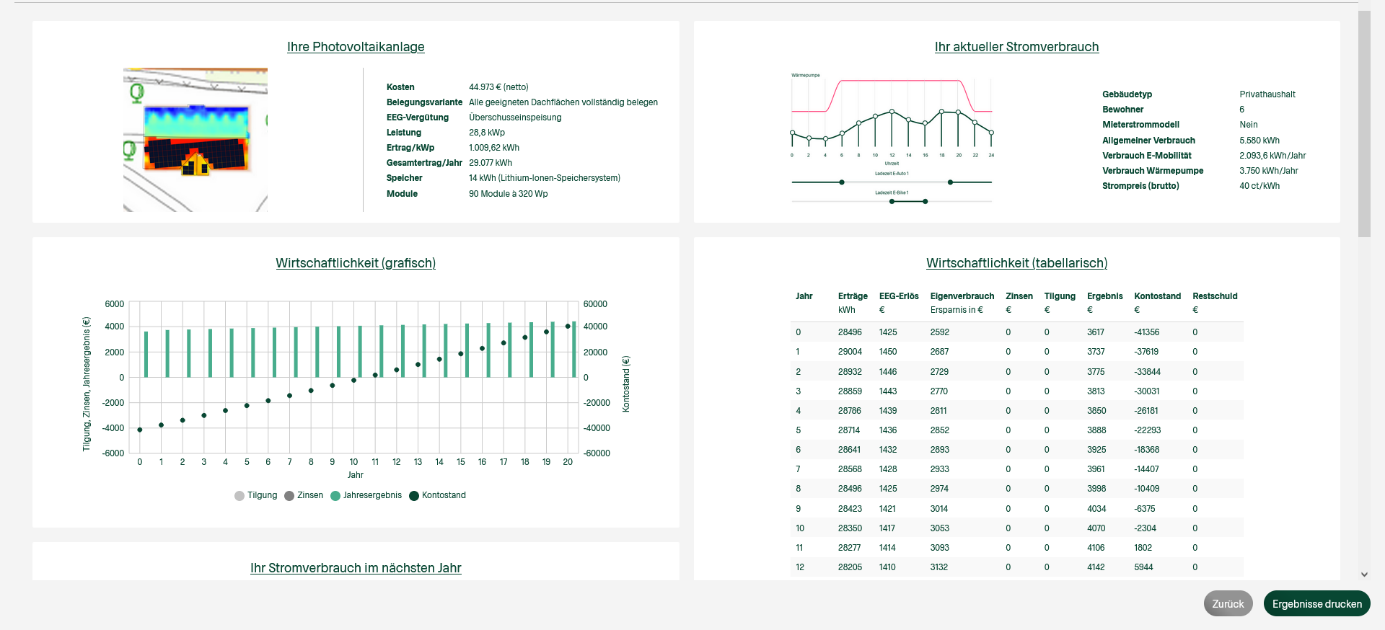Click the Mieterstrommodell label
Viewport: 1385px width, 630px height.
coord(1143,125)
